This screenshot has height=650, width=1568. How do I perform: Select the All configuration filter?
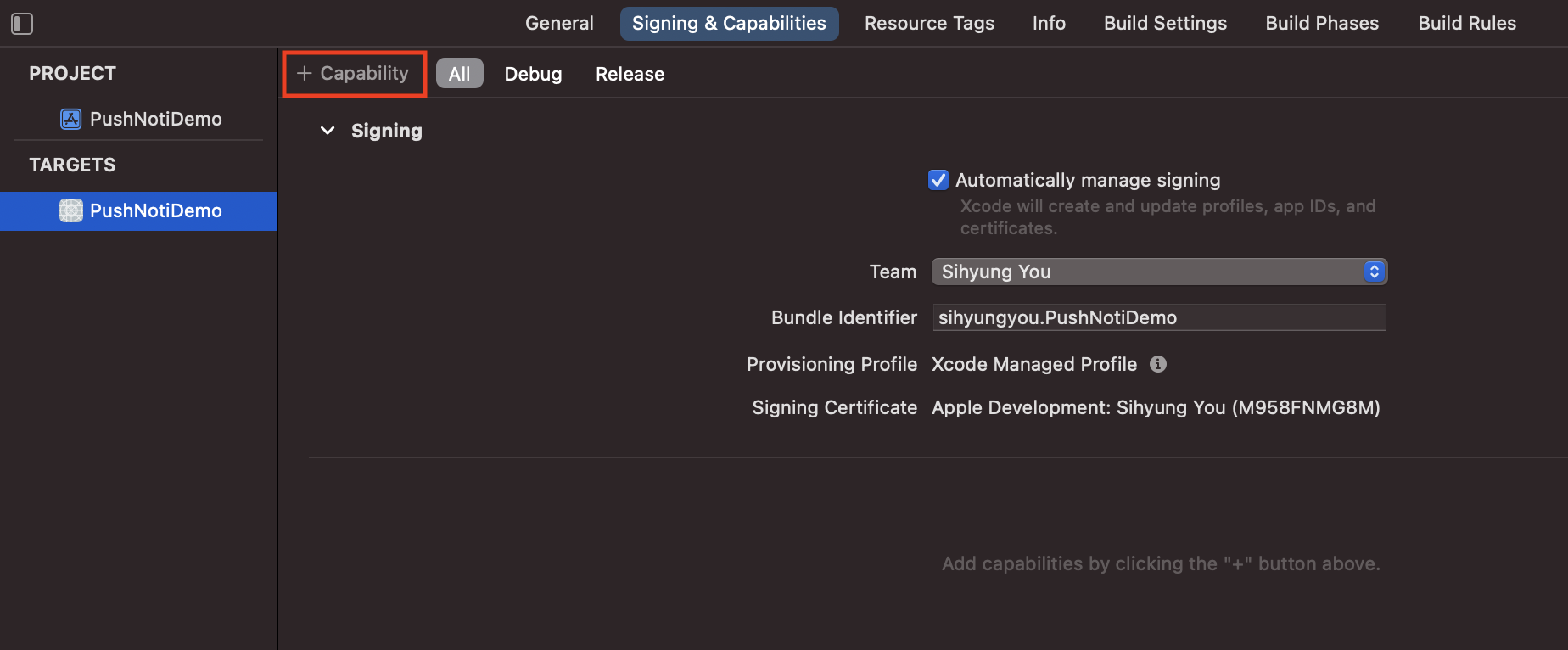coord(459,74)
